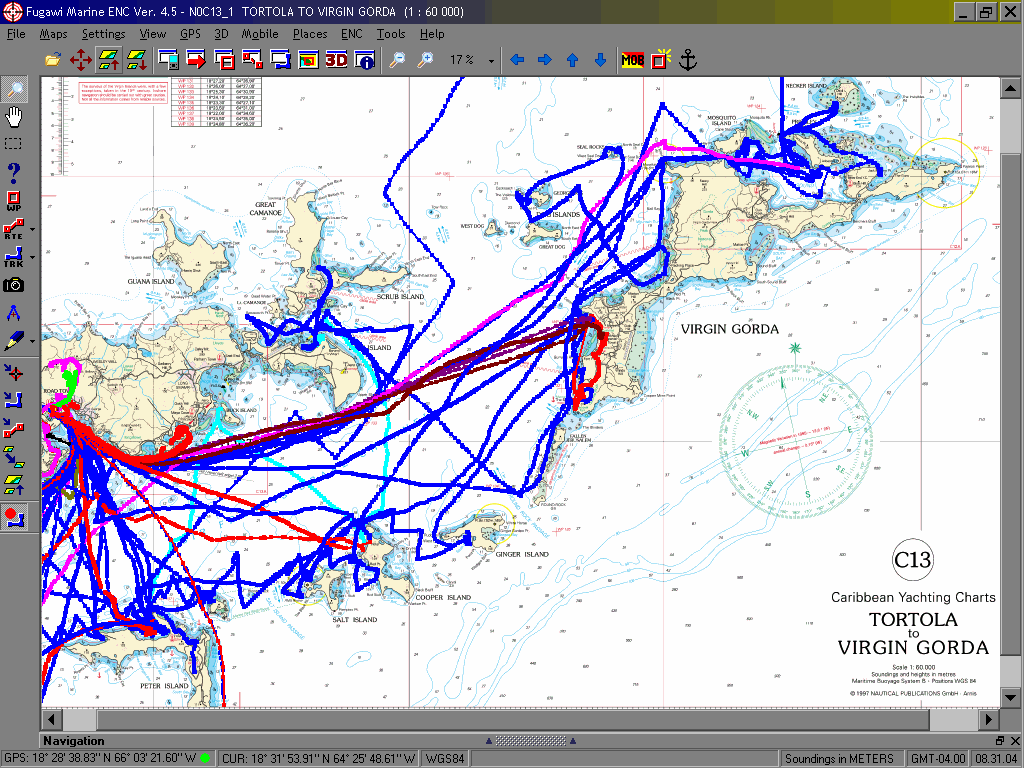Image resolution: width=1024 pixels, height=768 pixels.
Task: Click the vertical scrollbar down arrow
Action: coord(1010,696)
